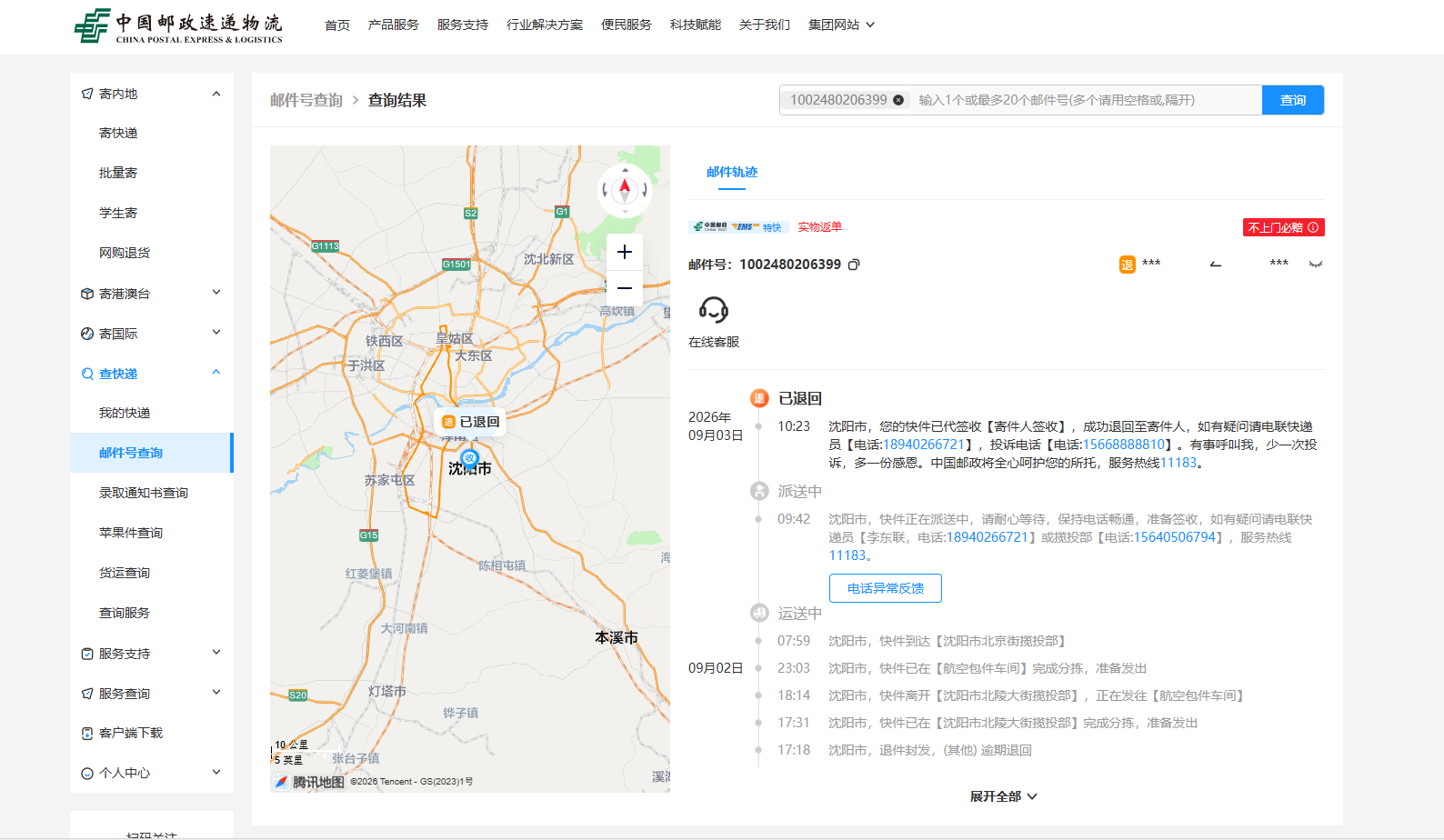Screen dimensions: 1444x840
Task: Open online customer service headset icon
Action: pyautogui.click(x=714, y=310)
